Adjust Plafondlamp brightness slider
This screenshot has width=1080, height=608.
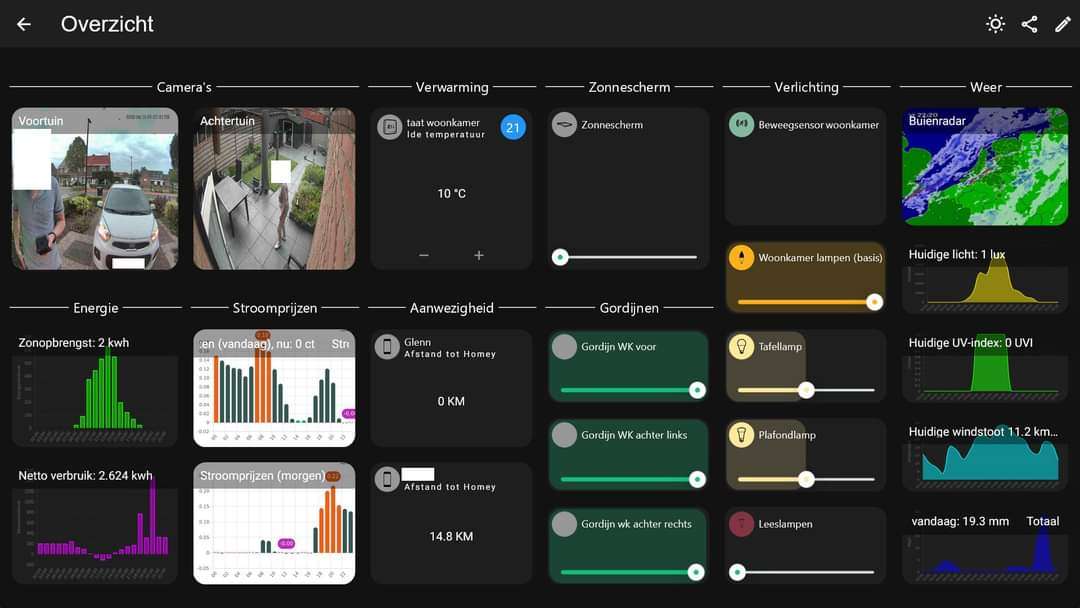point(806,479)
